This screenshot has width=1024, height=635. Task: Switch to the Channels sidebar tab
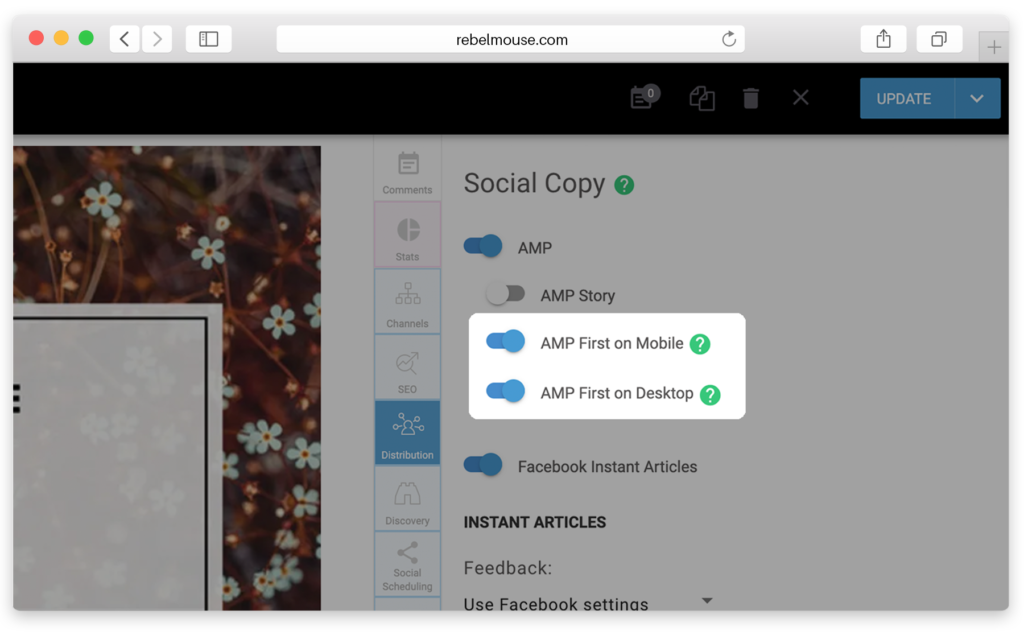coord(408,302)
